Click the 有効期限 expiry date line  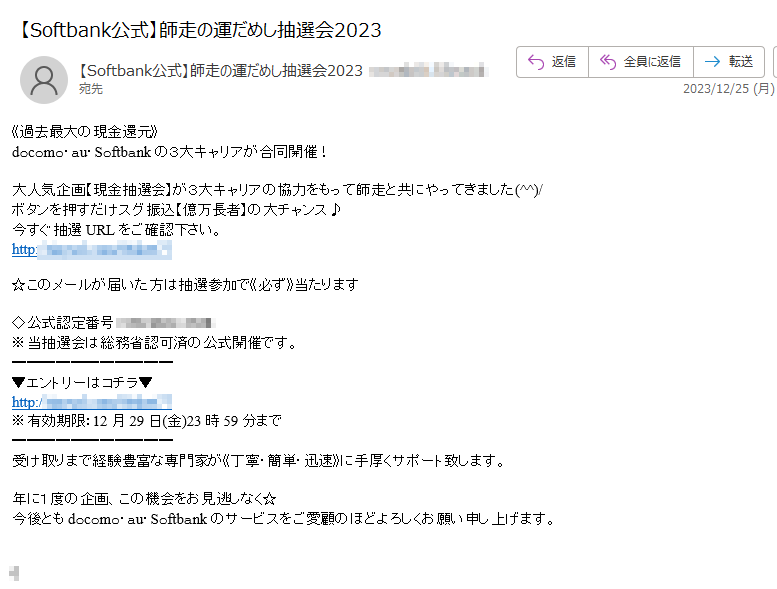147,421
